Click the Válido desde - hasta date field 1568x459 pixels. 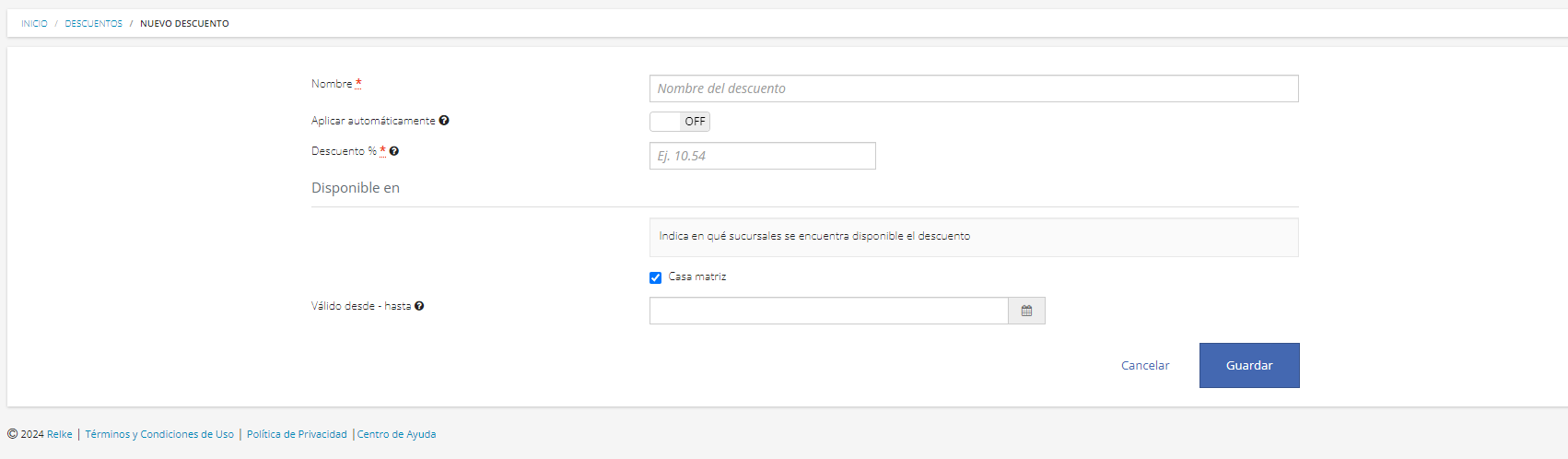pyautogui.click(x=829, y=311)
